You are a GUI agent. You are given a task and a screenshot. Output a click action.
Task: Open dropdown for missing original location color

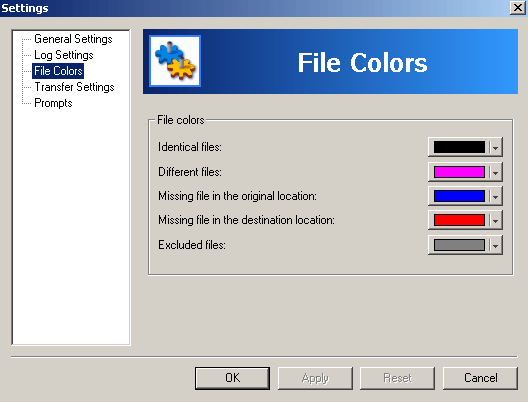(x=495, y=196)
